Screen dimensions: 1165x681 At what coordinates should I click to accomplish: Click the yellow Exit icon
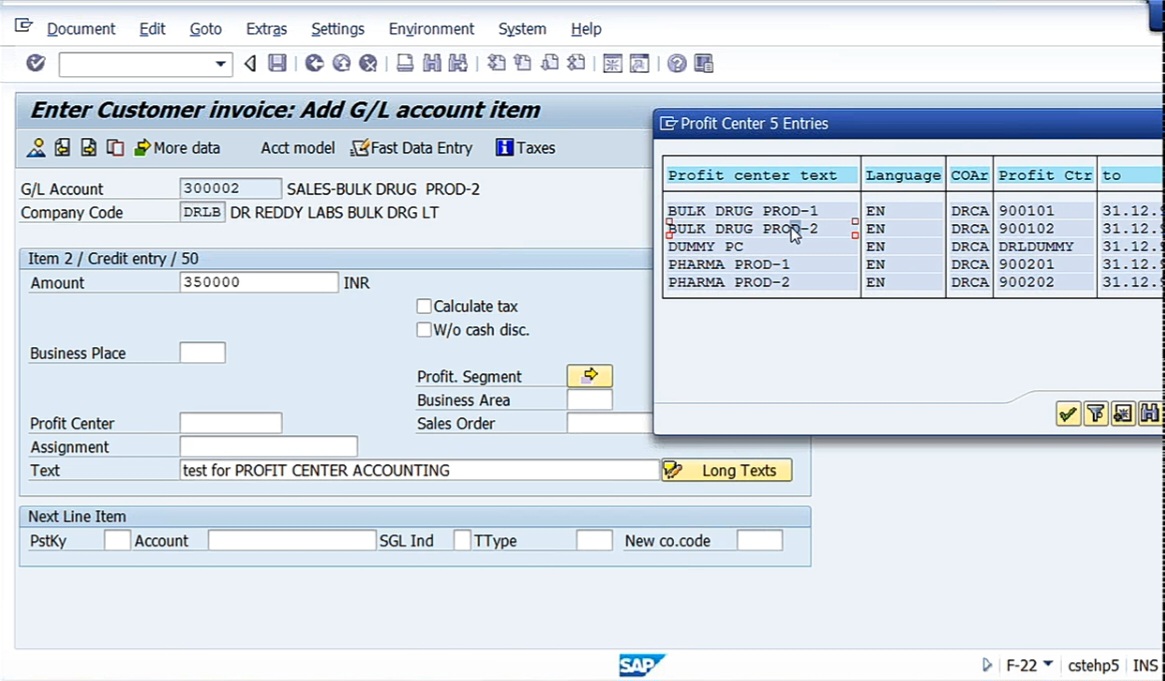(341, 63)
